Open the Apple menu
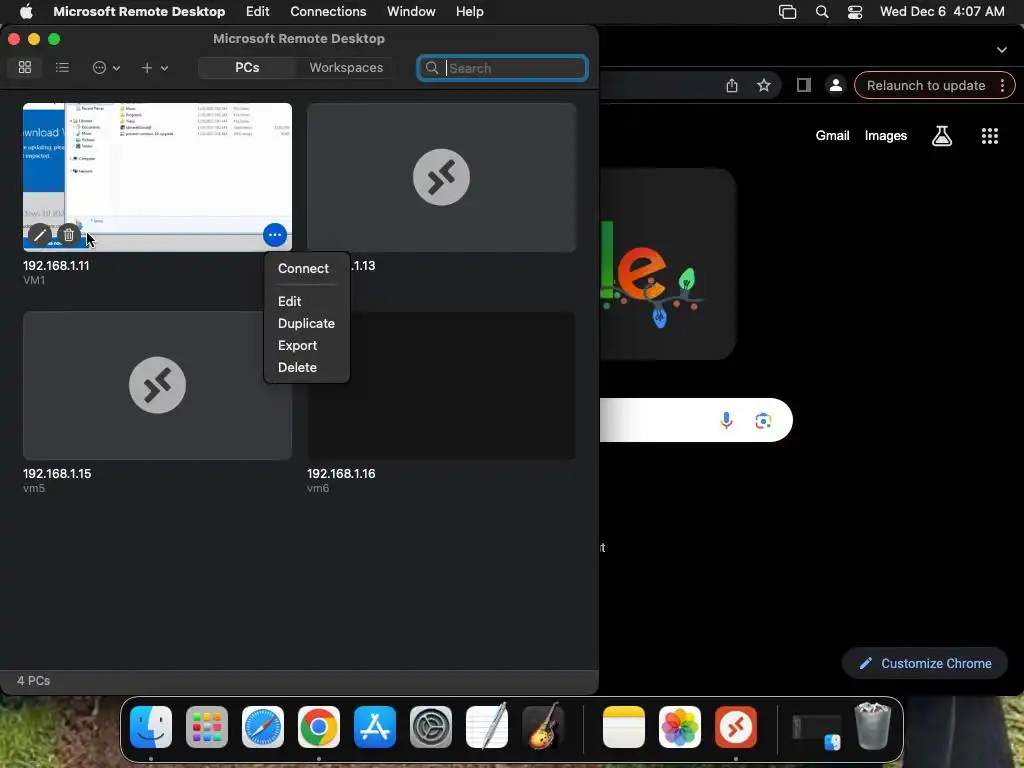The width and height of the screenshot is (1024, 768). pos(25,12)
